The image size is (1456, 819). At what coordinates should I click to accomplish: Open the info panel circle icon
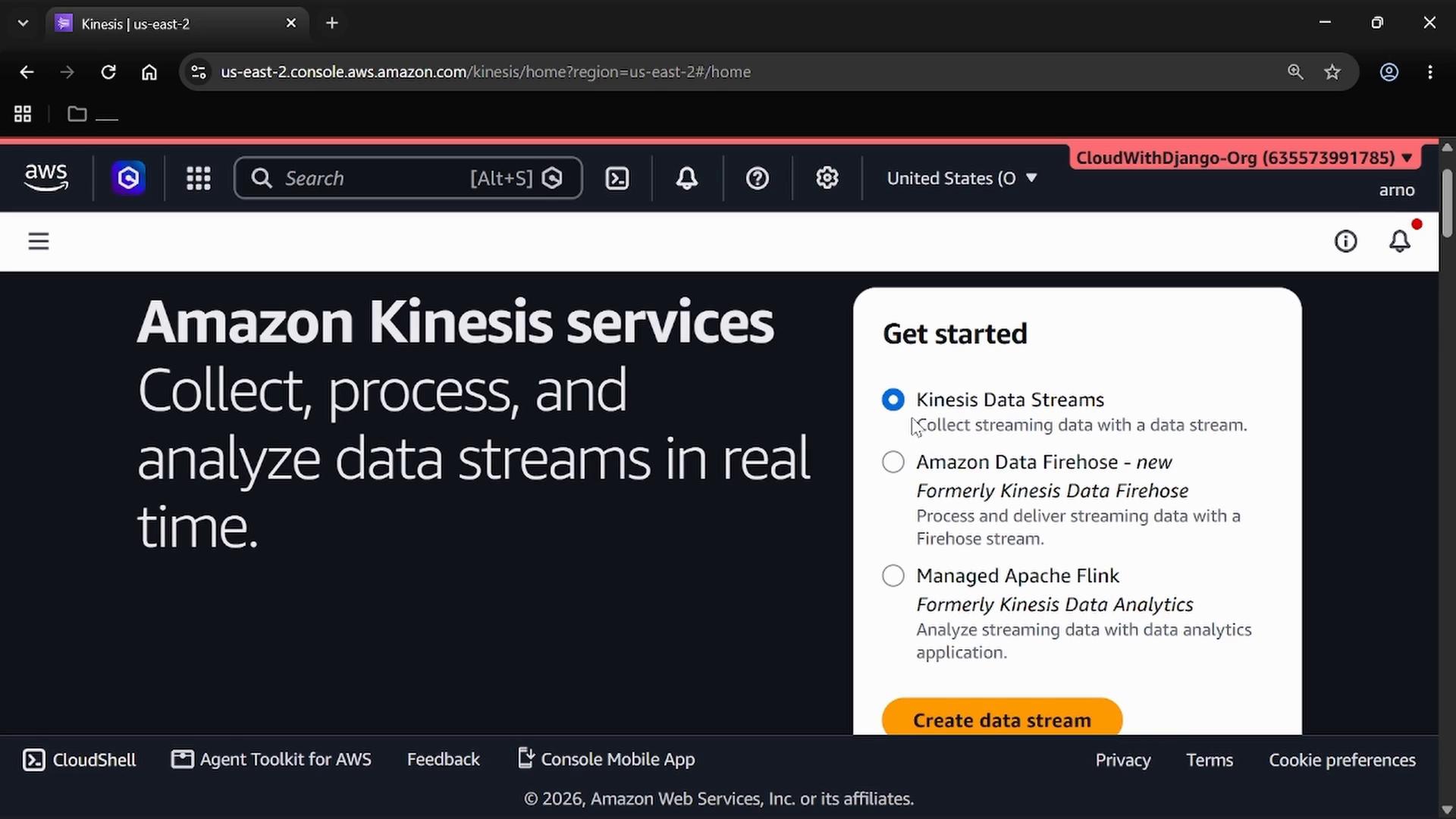[x=1346, y=241]
